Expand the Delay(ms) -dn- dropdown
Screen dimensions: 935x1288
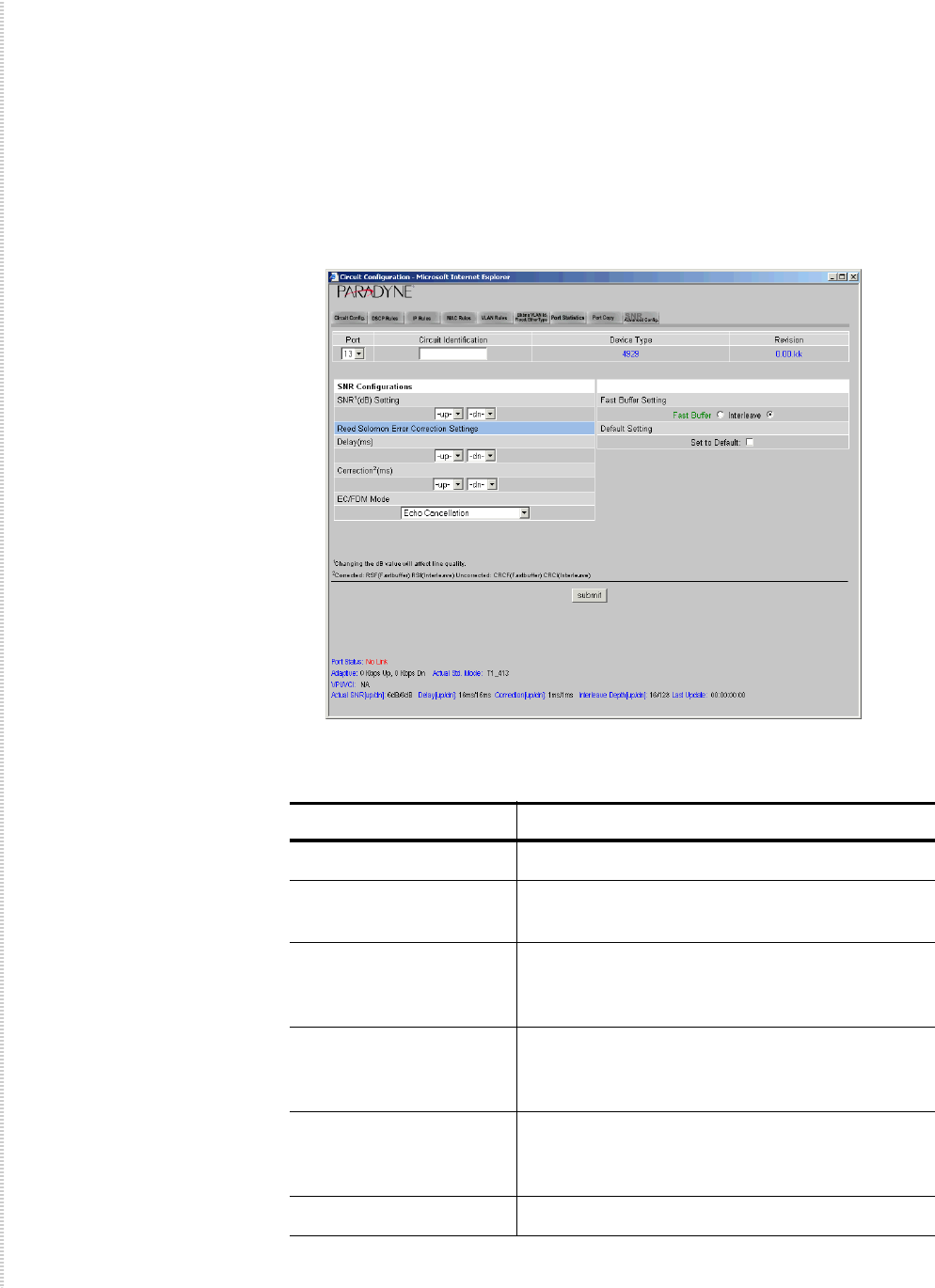(x=481, y=456)
